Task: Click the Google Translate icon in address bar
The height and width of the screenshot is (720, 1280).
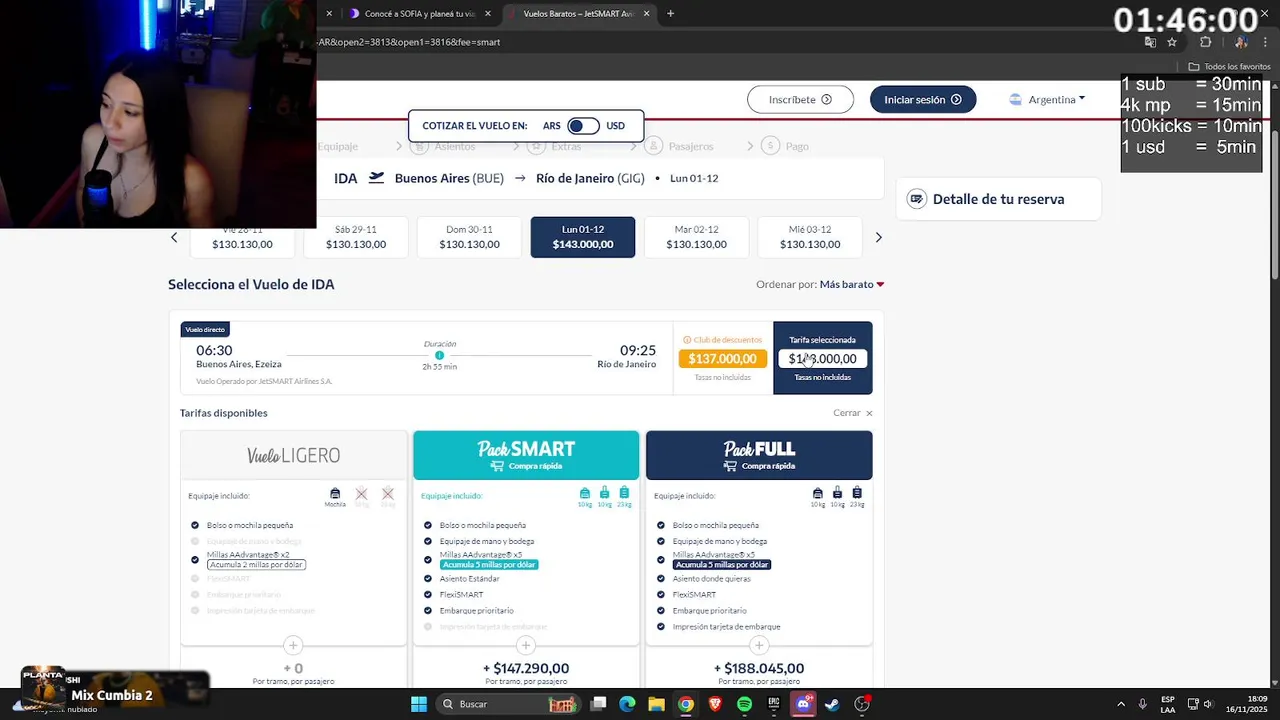Action: tap(1150, 42)
